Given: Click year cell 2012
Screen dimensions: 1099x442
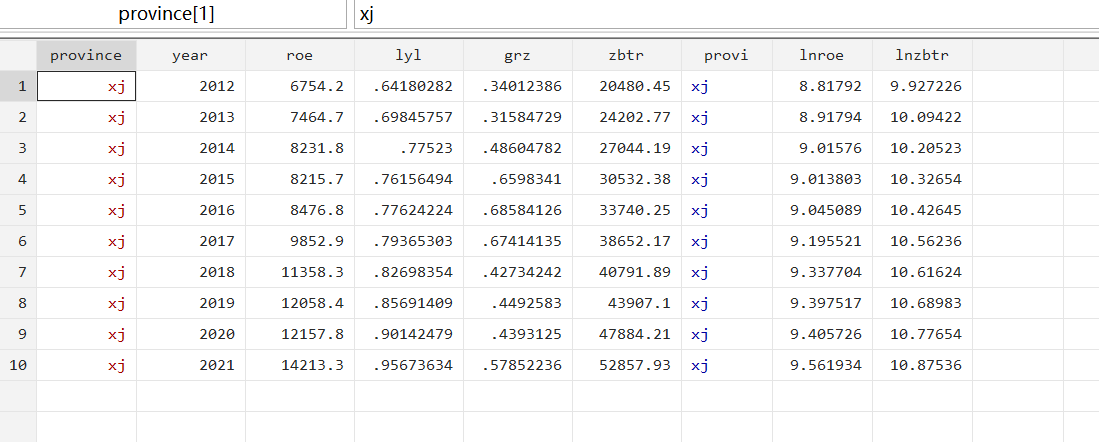Looking at the screenshot, I should point(191,86).
